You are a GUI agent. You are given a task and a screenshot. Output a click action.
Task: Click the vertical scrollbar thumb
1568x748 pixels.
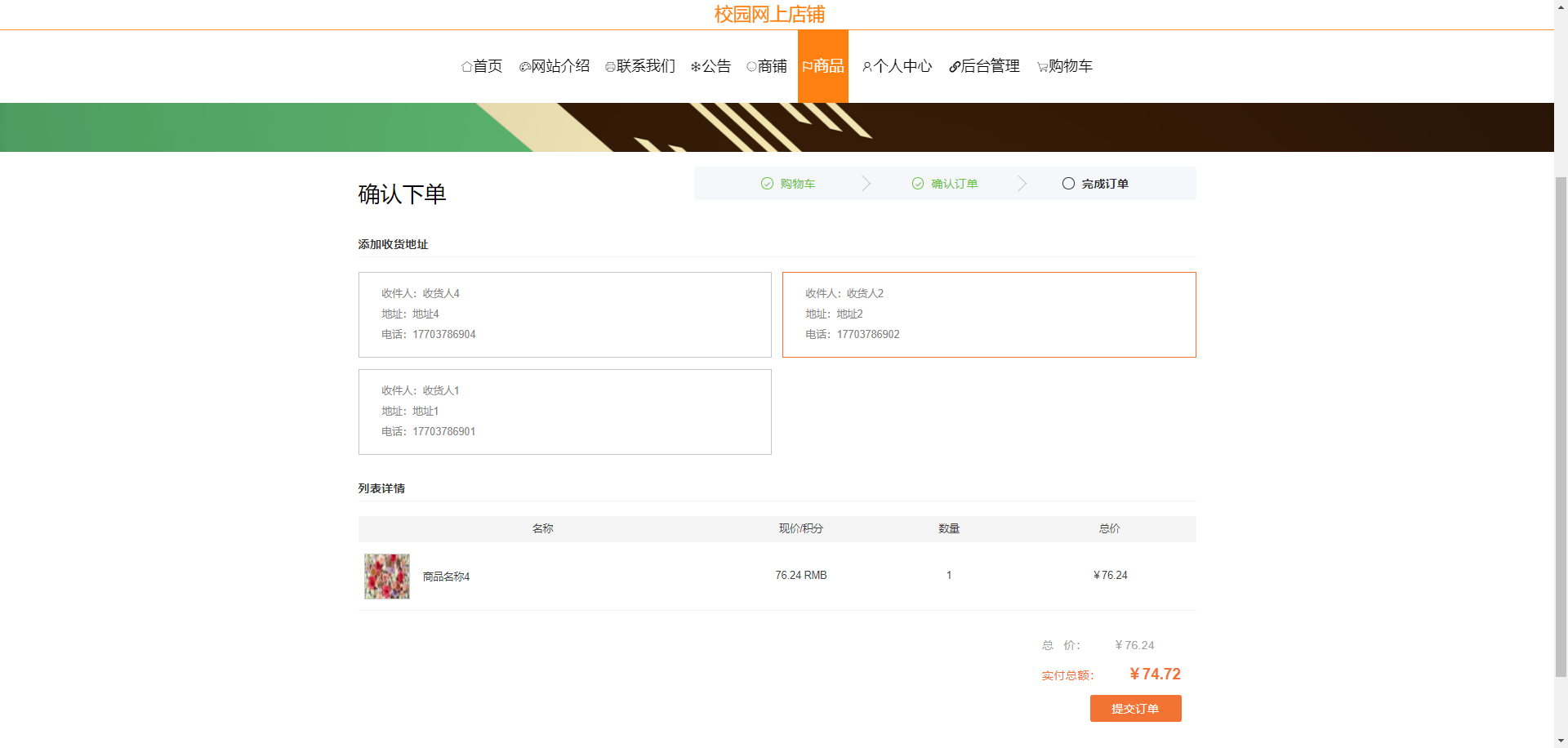pyautogui.click(x=1561, y=426)
